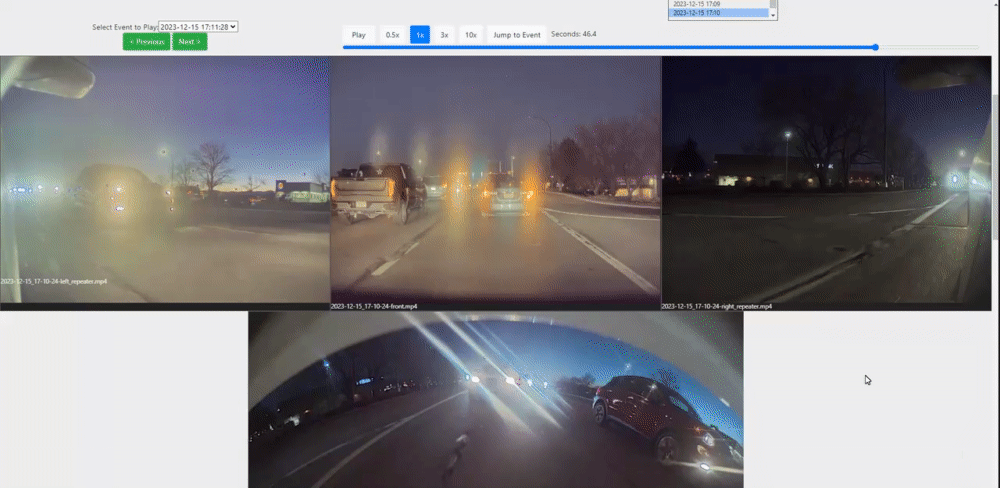Switch playback speed to 3x

click(445, 35)
